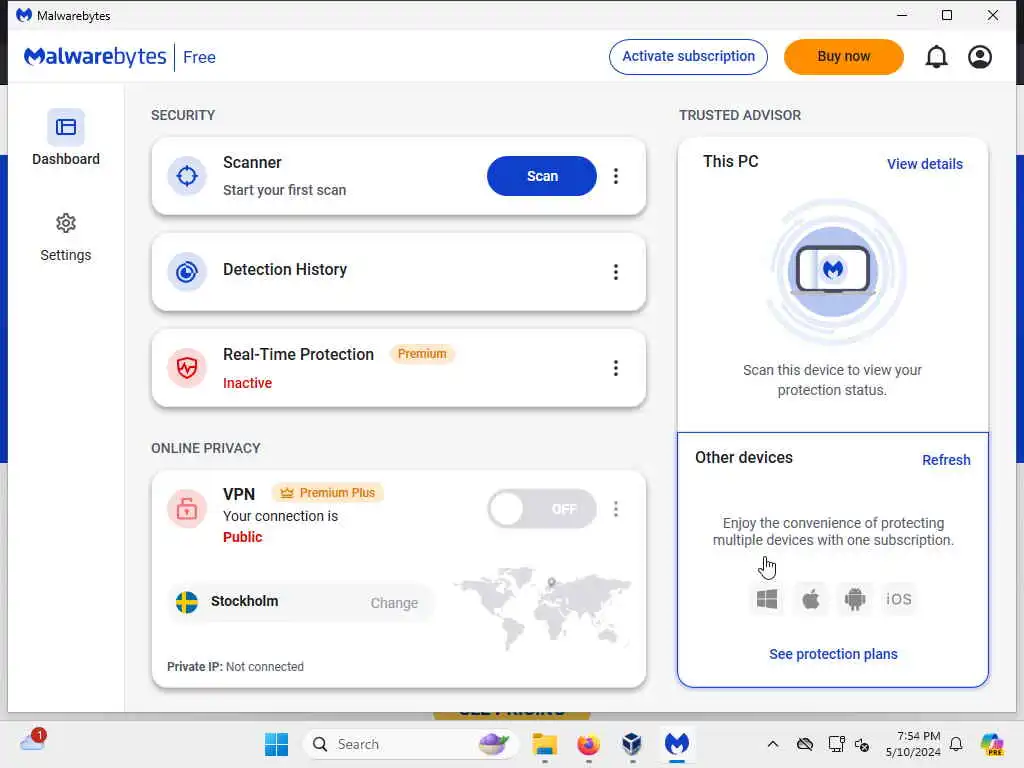The width and height of the screenshot is (1024, 768).
Task: Open Firefox from taskbar
Action: [x=588, y=744]
